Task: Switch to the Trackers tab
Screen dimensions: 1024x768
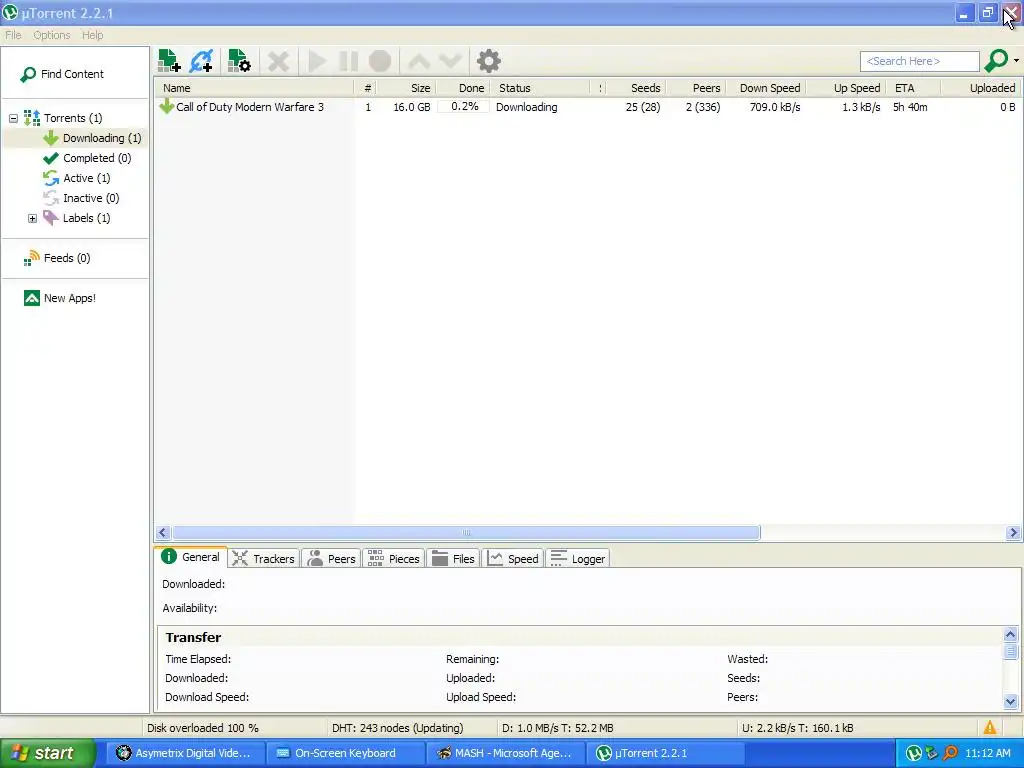Action: pyautogui.click(x=264, y=559)
